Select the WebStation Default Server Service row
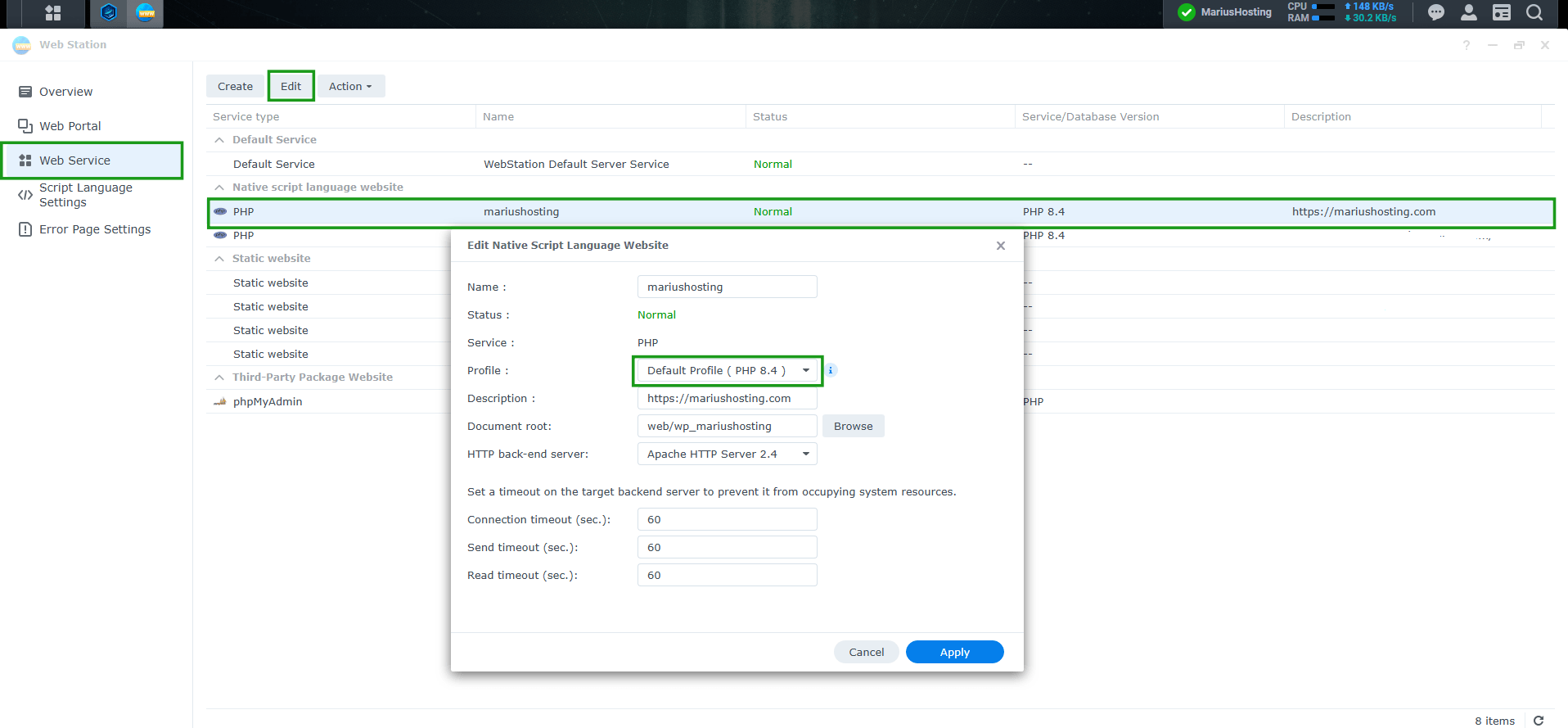The height and width of the screenshot is (728, 1568). pyautogui.click(x=880, y=164)
